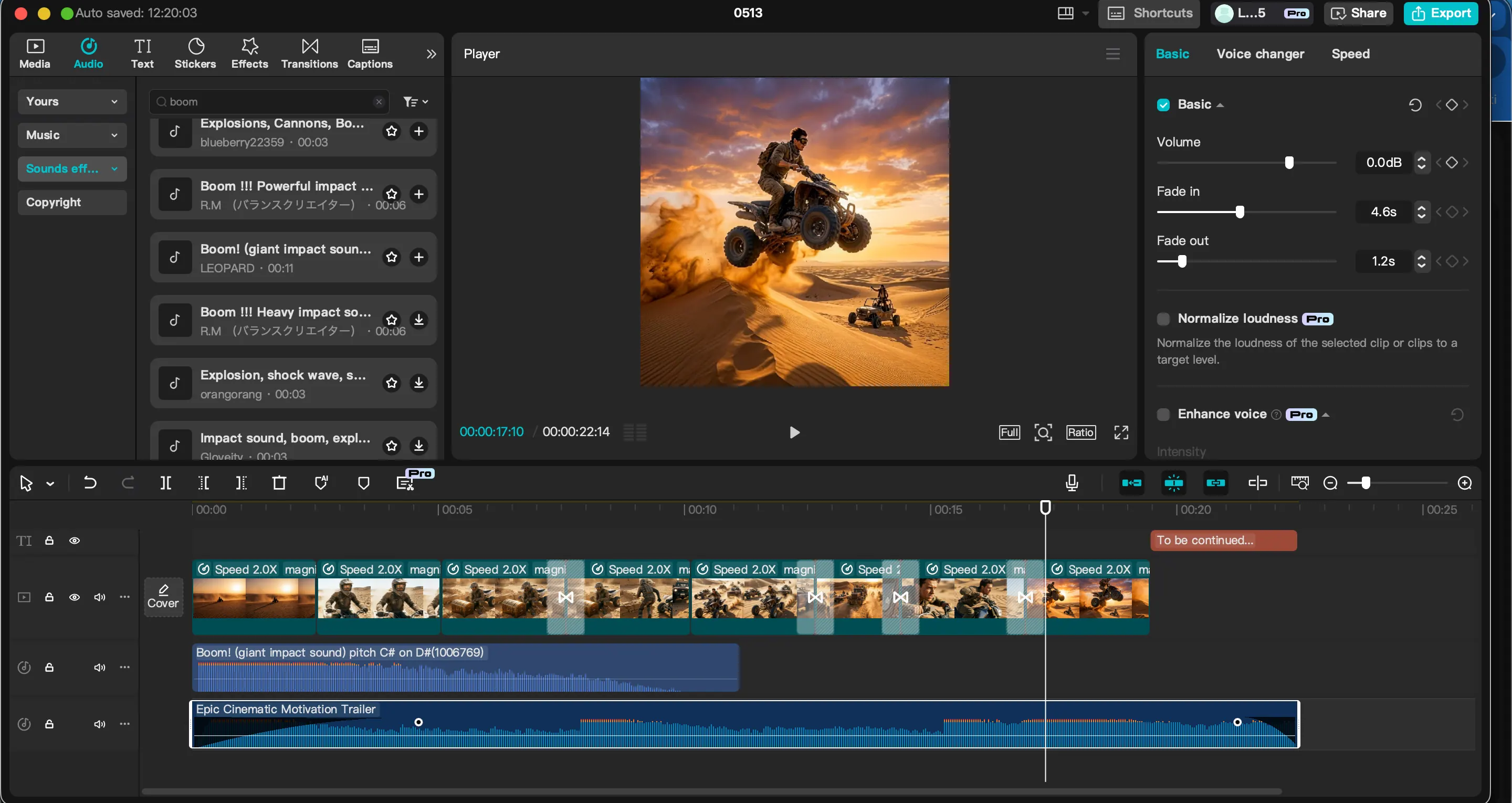Click the player Ratio button
This screenshot has height=803, width=1512.
coord(1080,432)
